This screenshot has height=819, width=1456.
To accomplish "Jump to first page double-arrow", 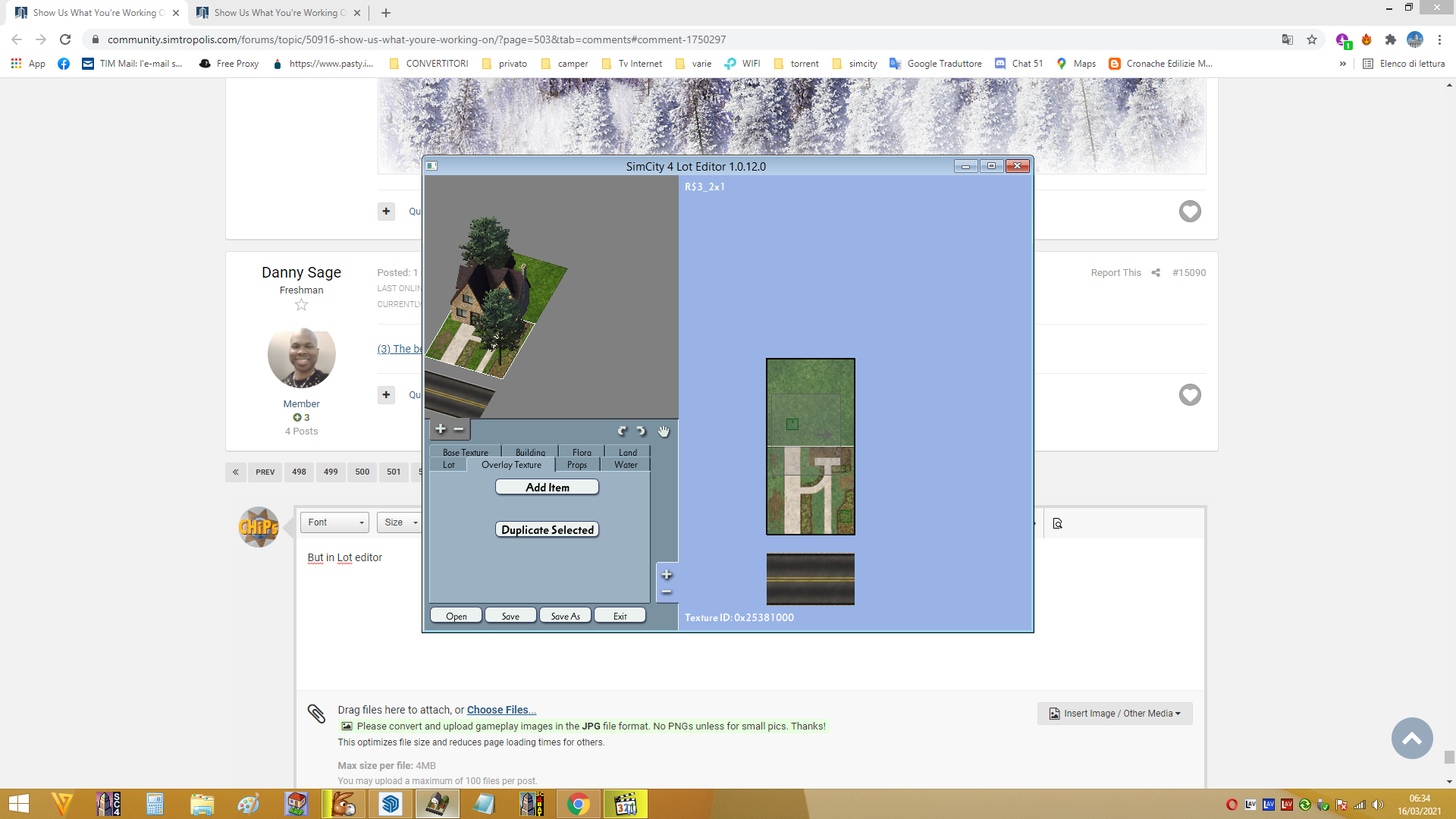I will pos(235,472).
